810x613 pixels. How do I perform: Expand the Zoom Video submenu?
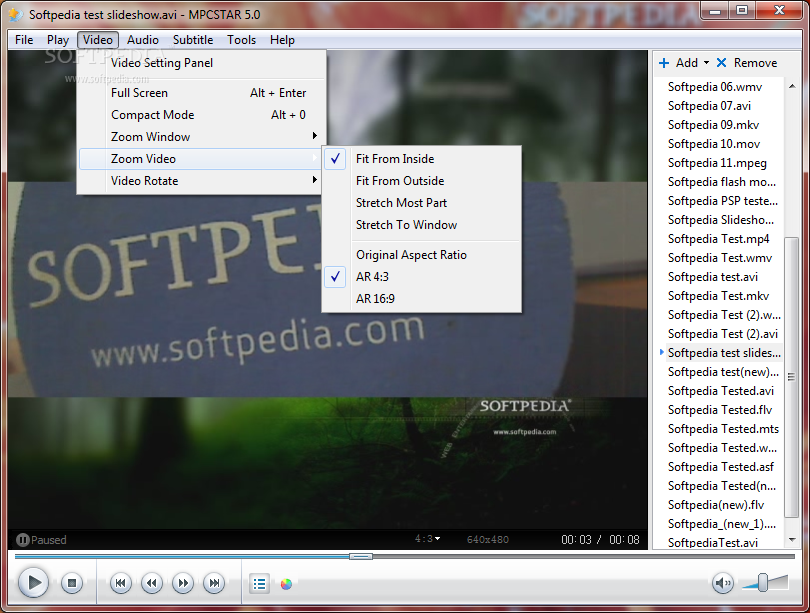coord(199,159)
